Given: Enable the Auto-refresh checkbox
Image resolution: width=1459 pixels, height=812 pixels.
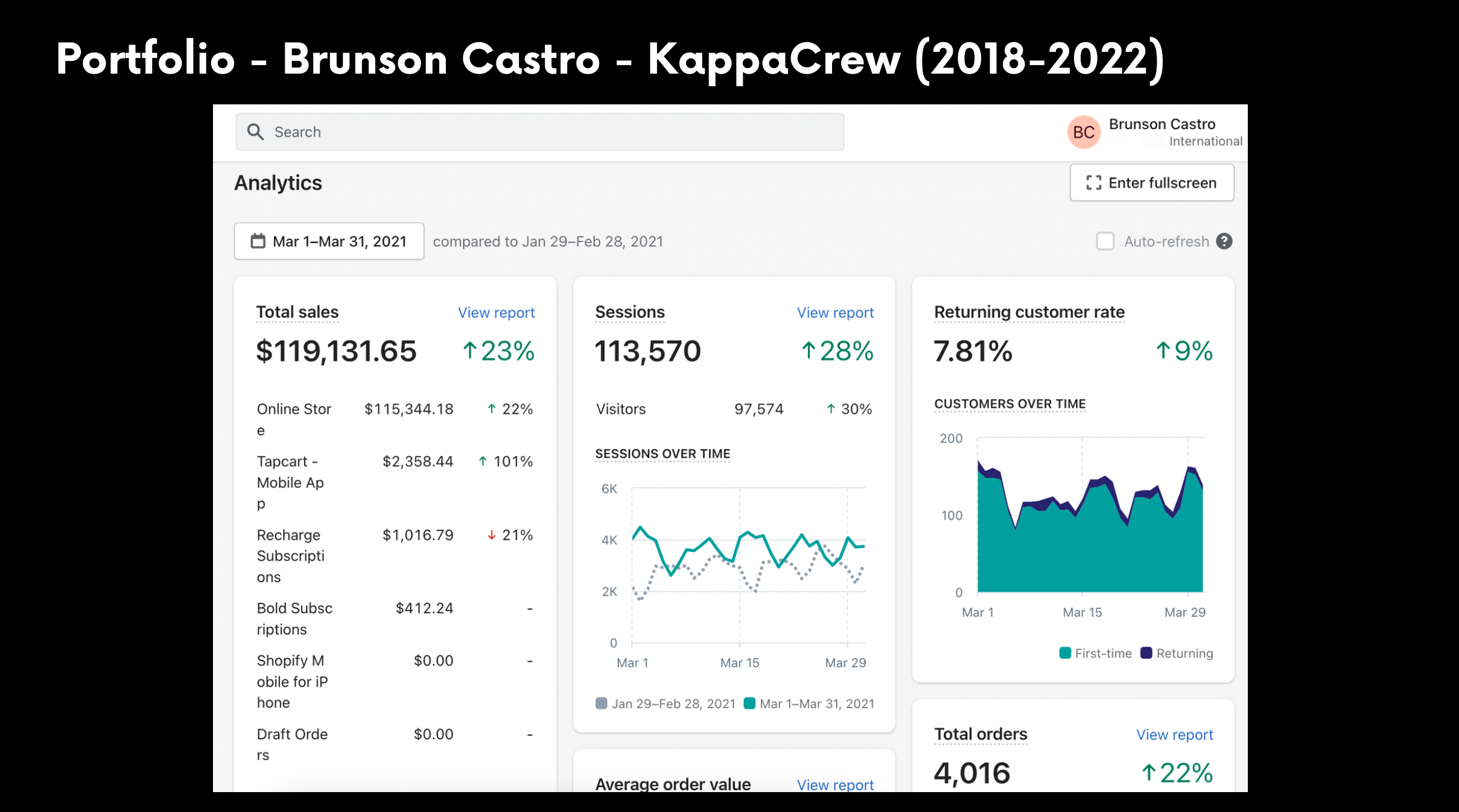Looking at the screenshot, I should point(1105,241).
